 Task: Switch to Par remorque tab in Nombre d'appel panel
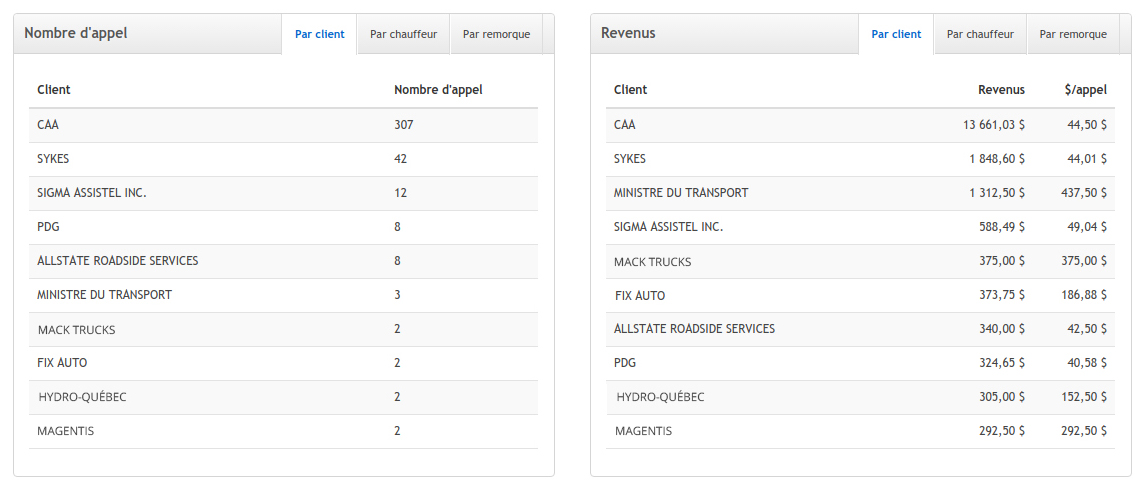point(496,34)
